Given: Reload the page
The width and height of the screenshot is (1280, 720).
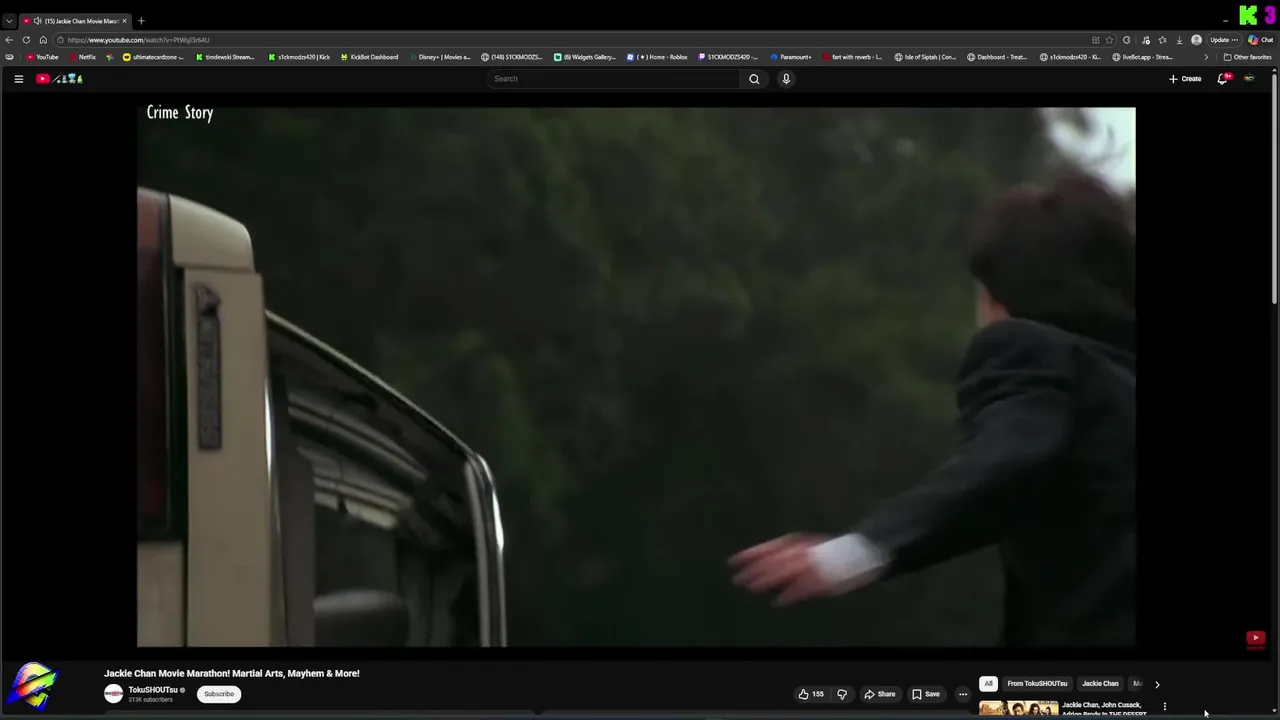Looking at the screenshot, I should click(x=26, y=40).
